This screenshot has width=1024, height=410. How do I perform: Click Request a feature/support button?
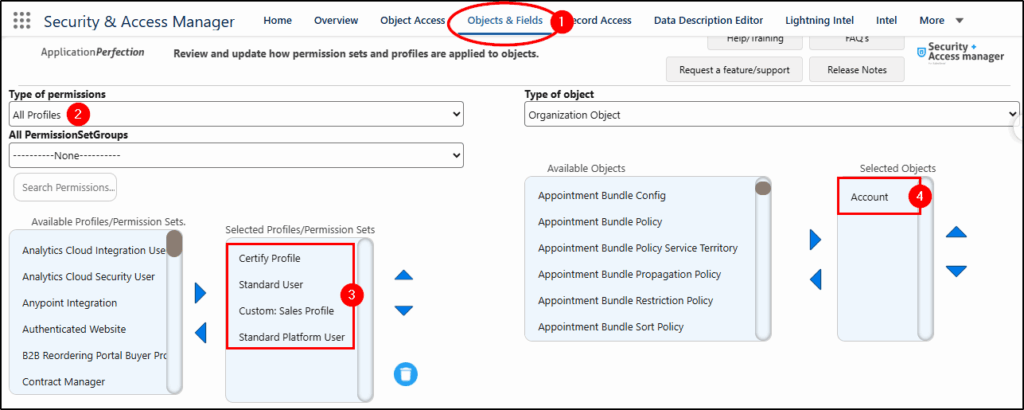(x=733, y=69)
